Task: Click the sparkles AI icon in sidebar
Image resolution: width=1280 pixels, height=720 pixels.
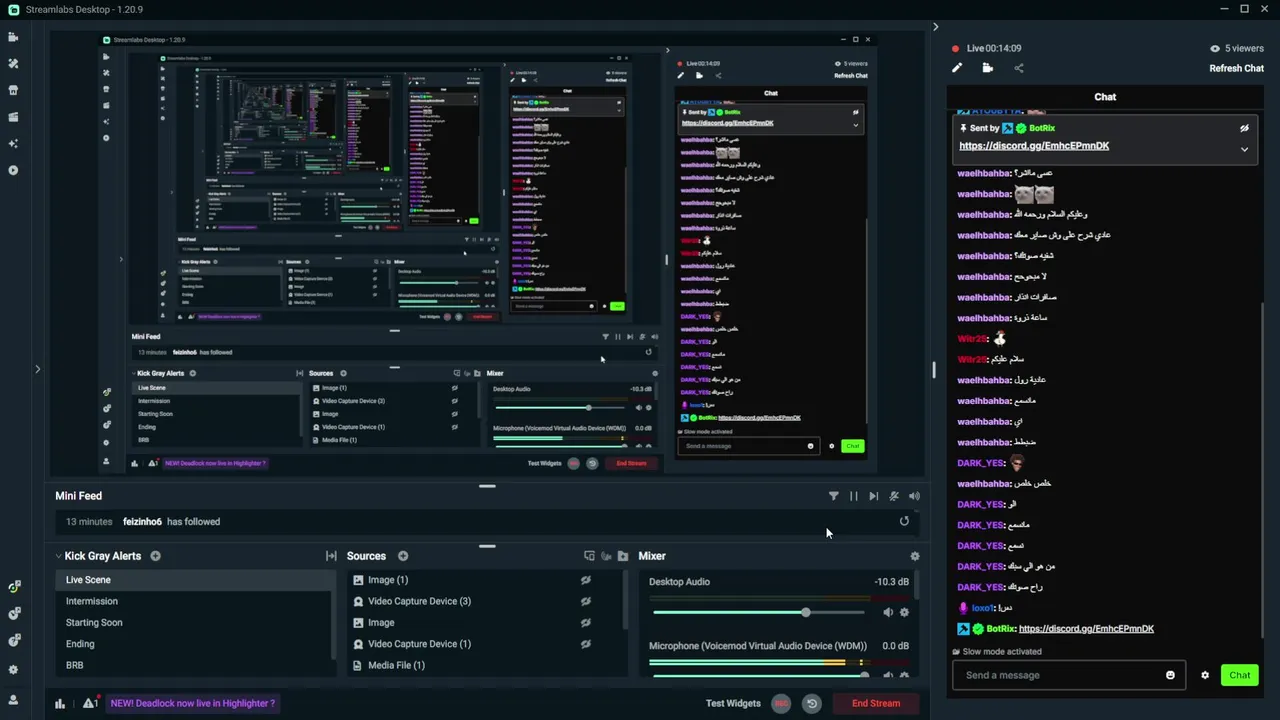Action: (x=13, y=143)
